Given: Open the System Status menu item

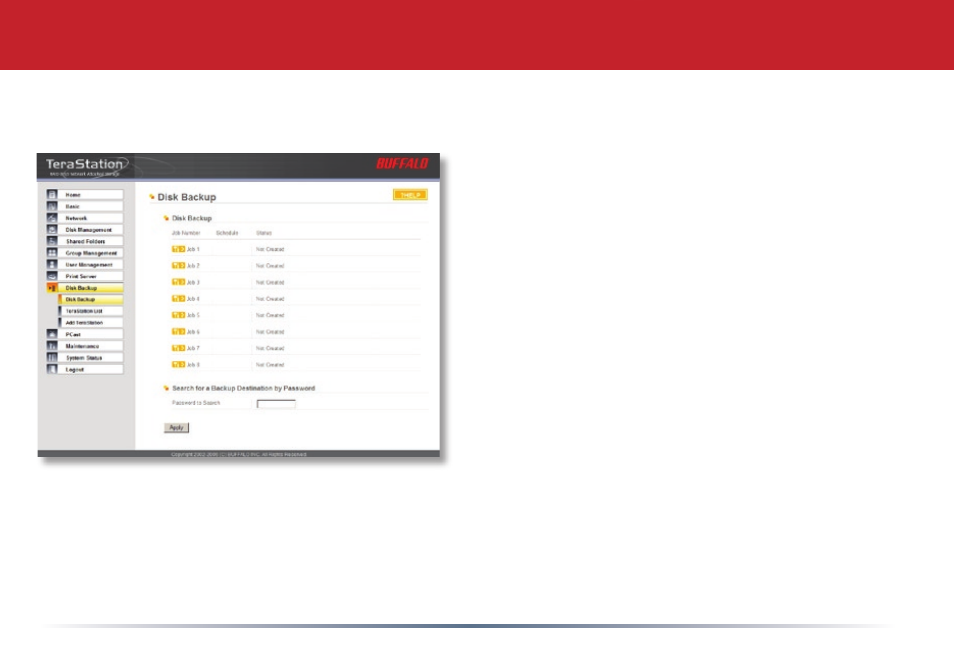Looking at the screenshot, I should (x=91, y=358).
